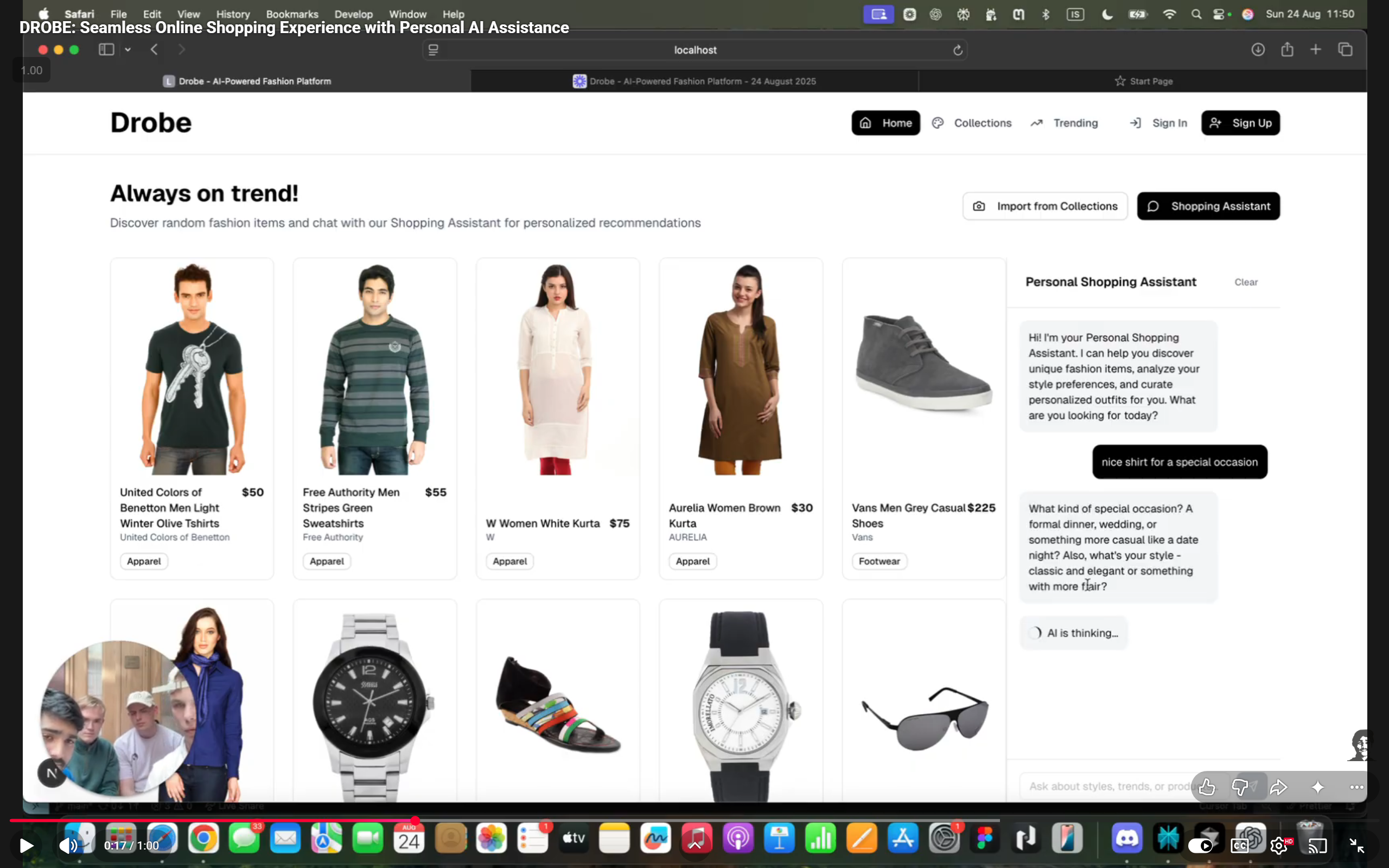Like the video with thumbs-up icon

coord(1207,787)
